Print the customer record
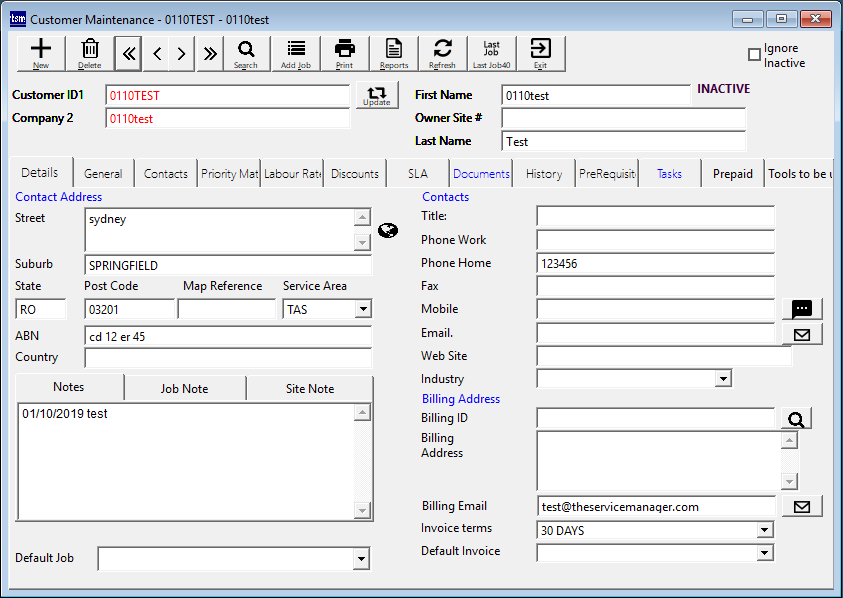The height and width of the screenshot is (598, 843). (x=345, y=53)
